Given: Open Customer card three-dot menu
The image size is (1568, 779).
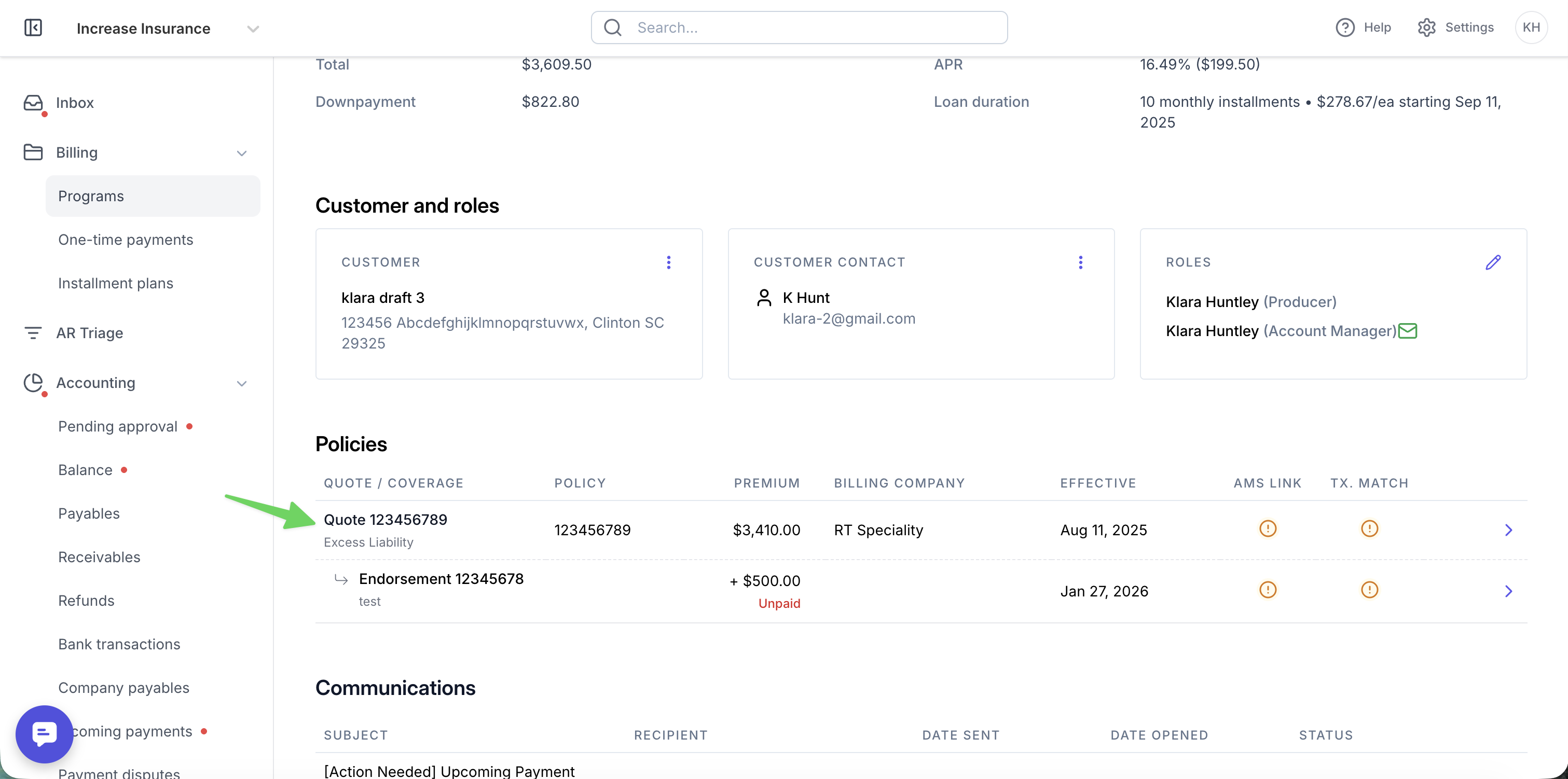Looking at the screenshot, I should pyautogui.click(x=668, y=262).
